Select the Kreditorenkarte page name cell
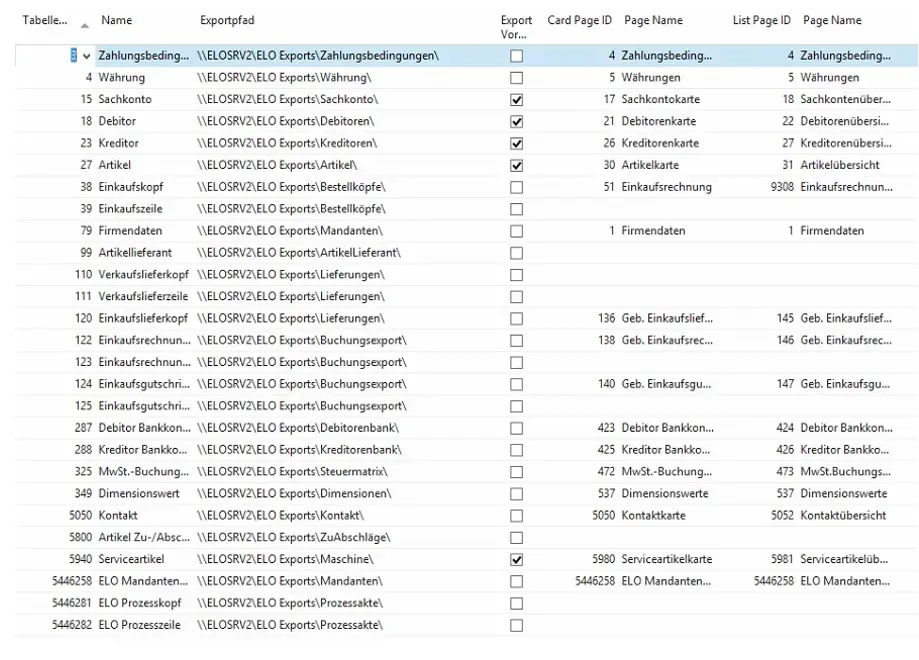The height and width of the screenshot is (660, 919). click(660, 143)
